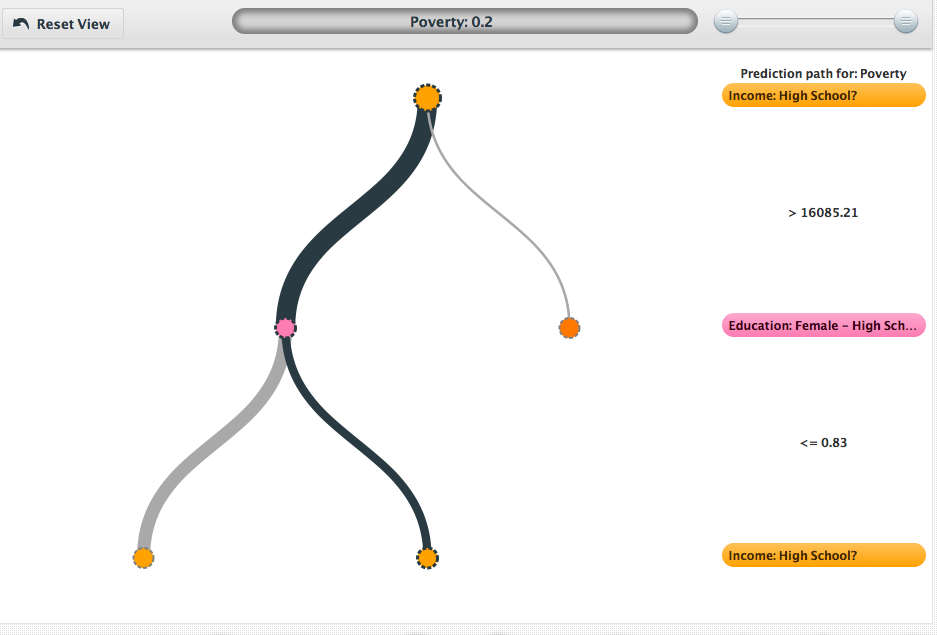The width and height of the screenshot is (937, 635).
Task: Click the Prediction path for: Poverty heading
Action: coord(823,74)
